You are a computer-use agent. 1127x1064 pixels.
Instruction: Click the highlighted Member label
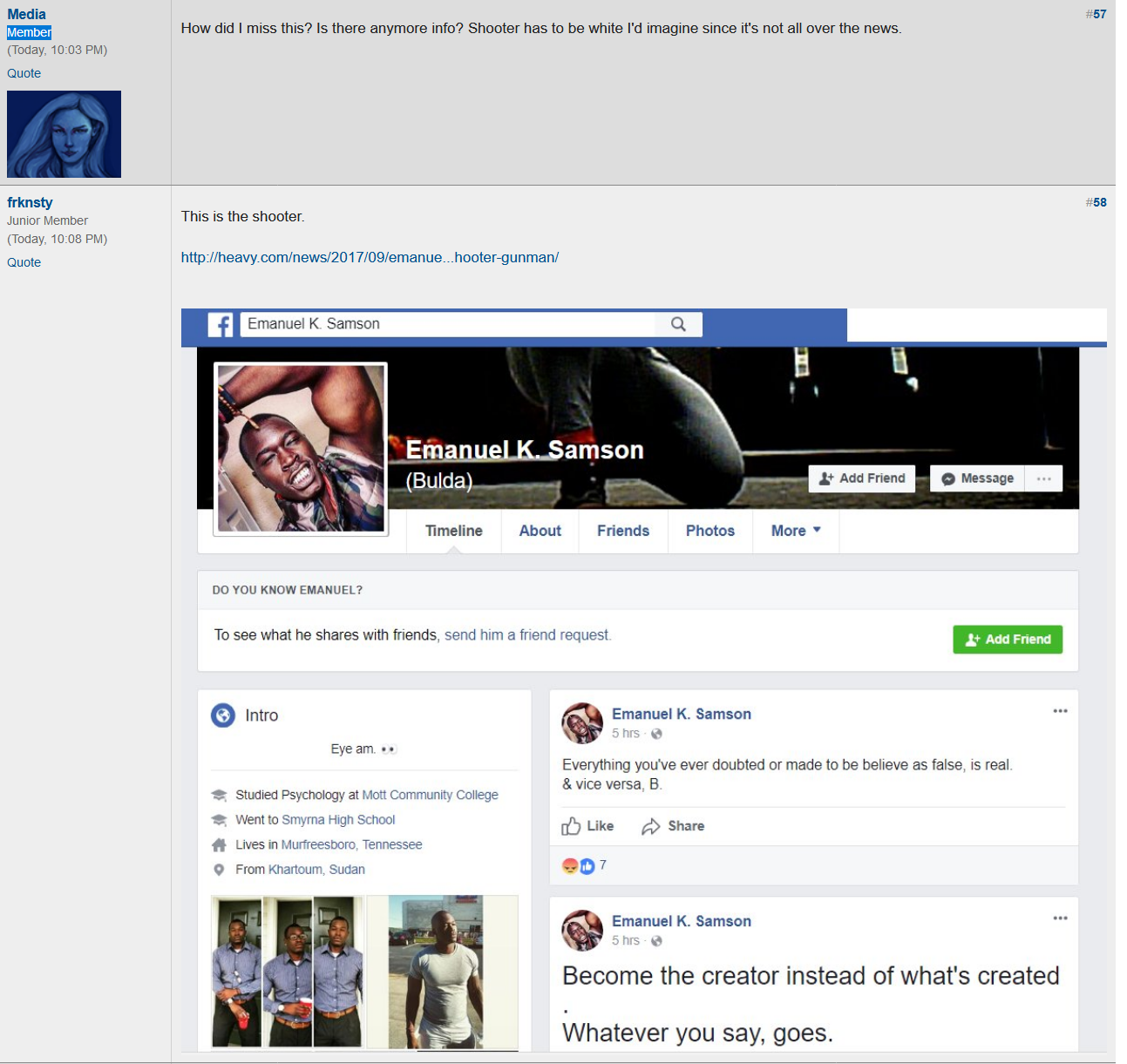[x=29, y=32]
